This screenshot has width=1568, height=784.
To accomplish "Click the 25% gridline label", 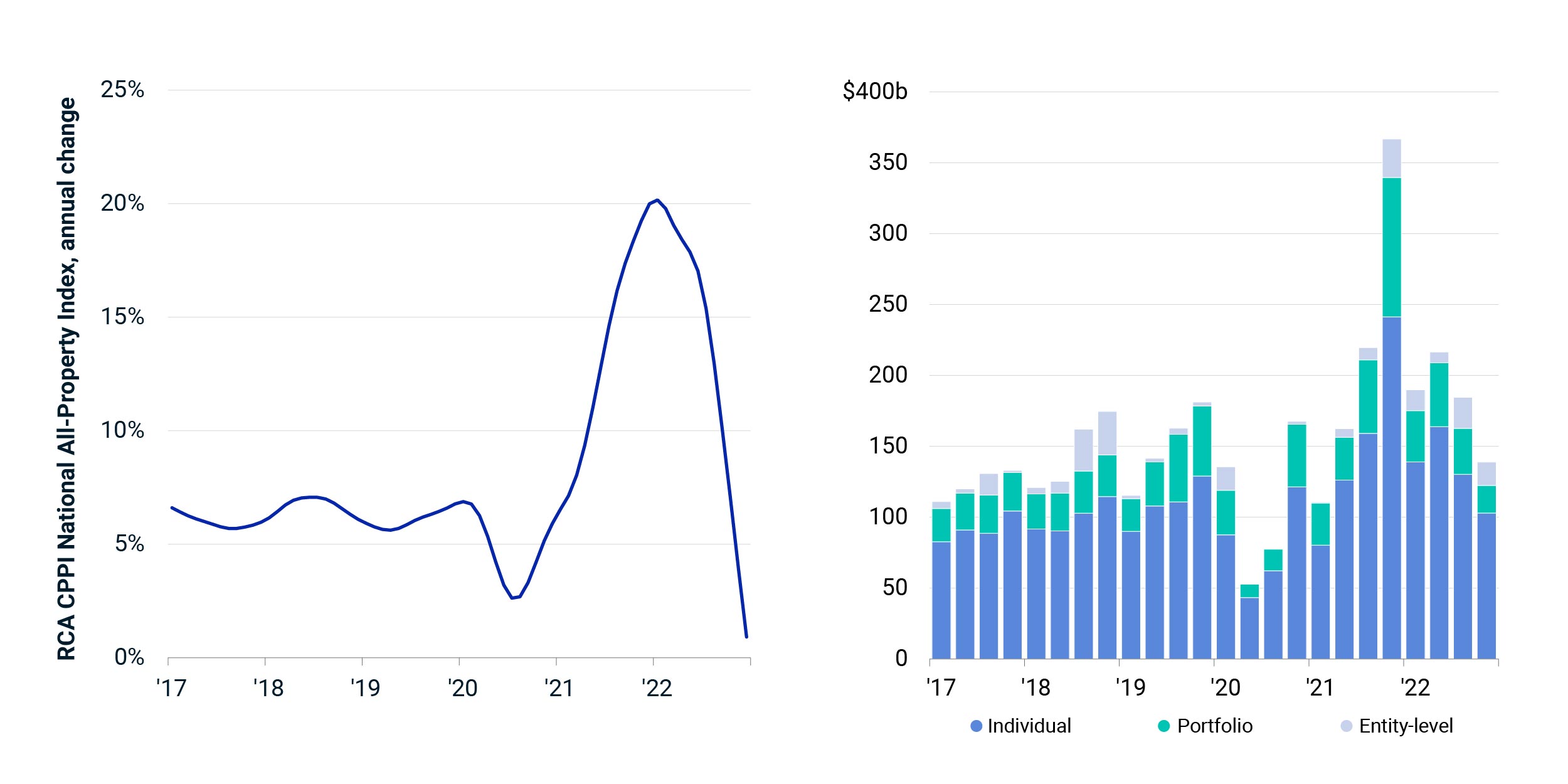I will [x=123, y=90].
